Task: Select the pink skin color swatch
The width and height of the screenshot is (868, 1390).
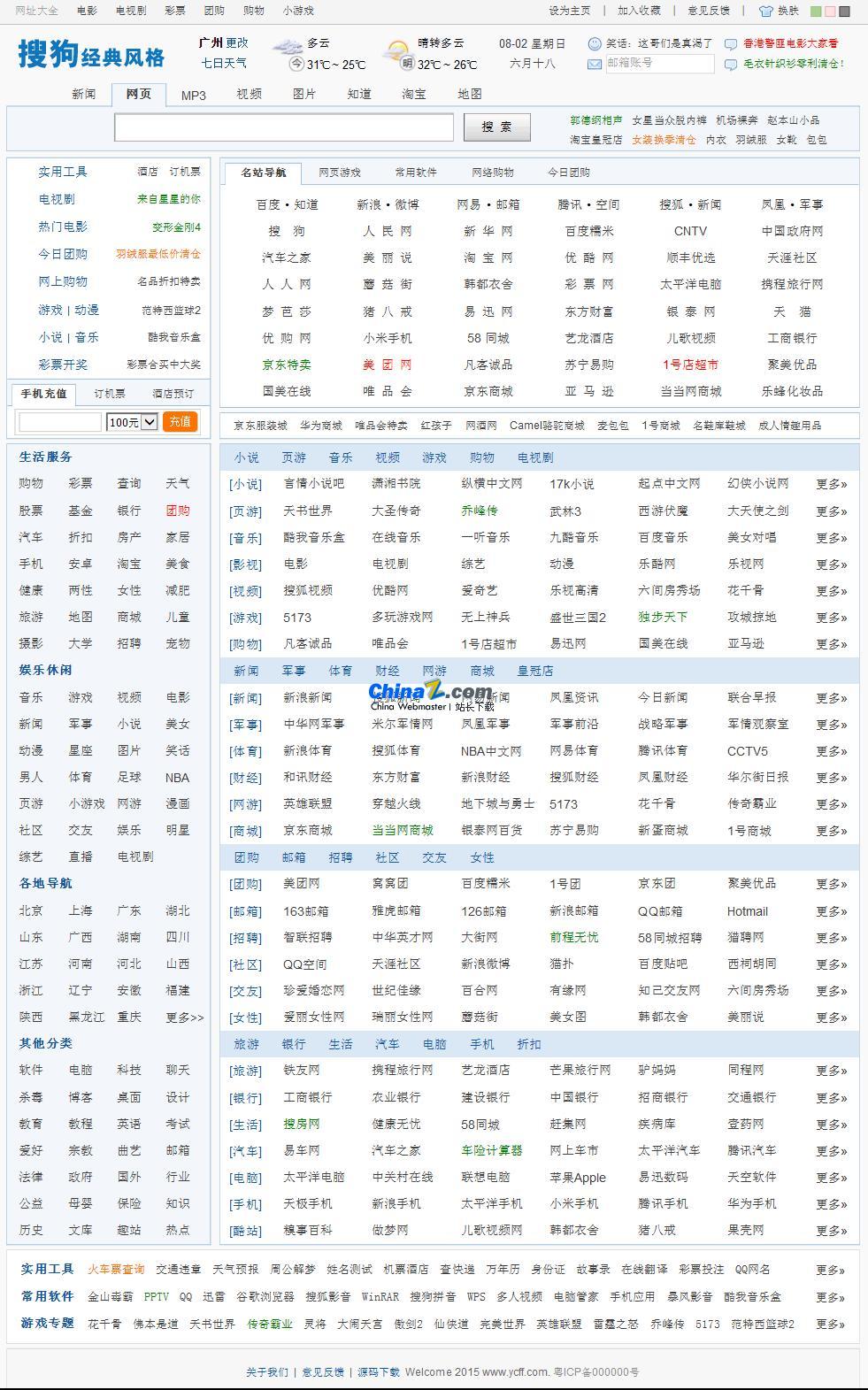Action: coord(830,12)
